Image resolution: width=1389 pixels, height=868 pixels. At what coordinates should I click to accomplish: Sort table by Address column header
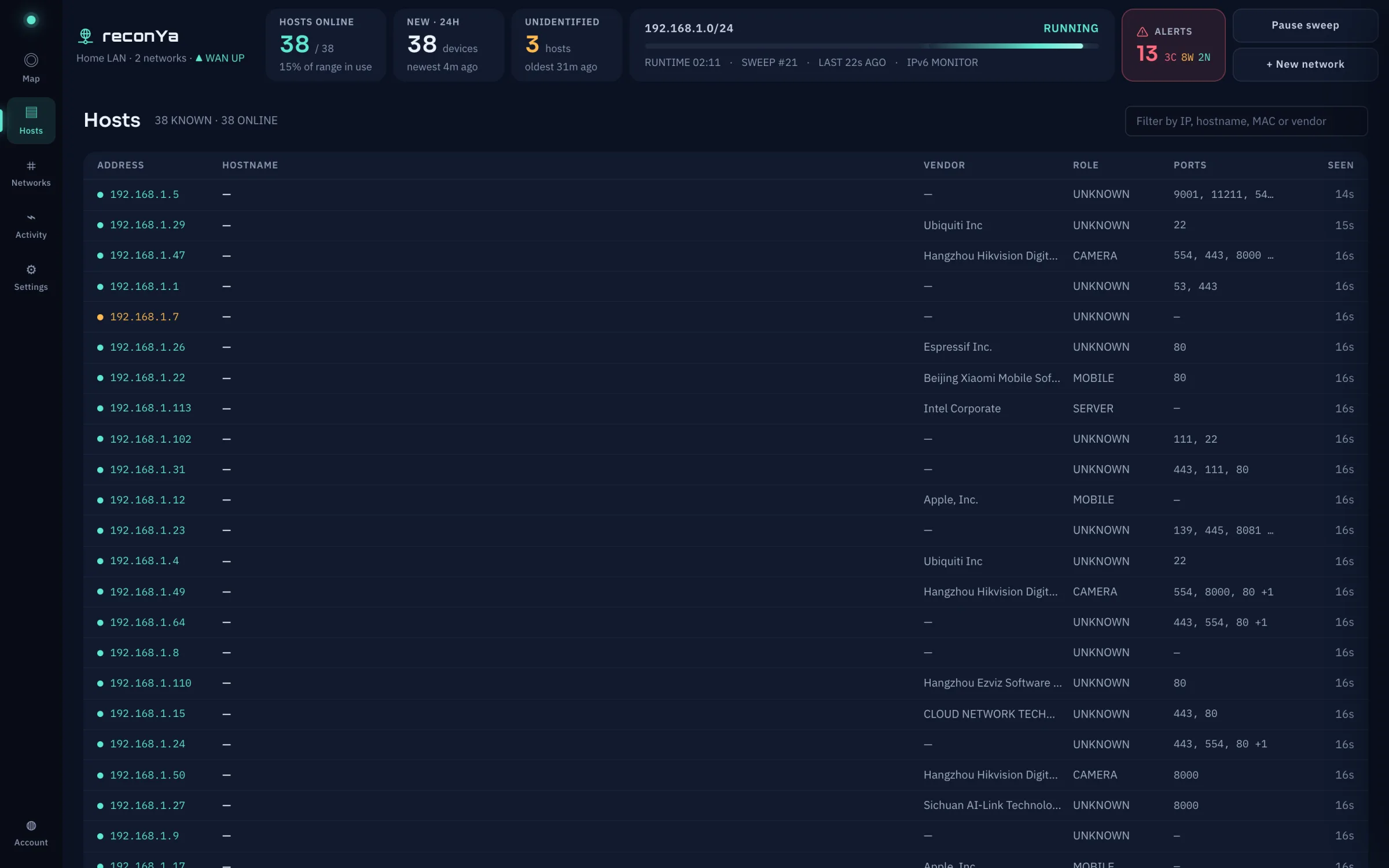[120, 165]
